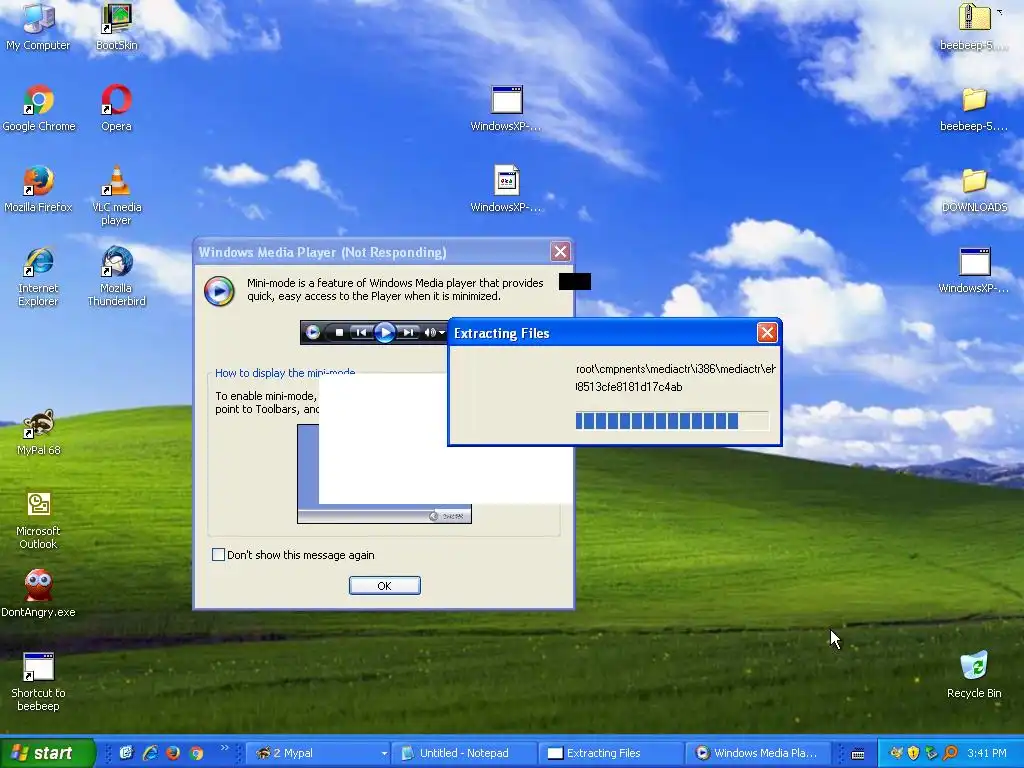Click the first notification tray icon beside the shield
1024x768 pixels.
[x=896, y=753]
